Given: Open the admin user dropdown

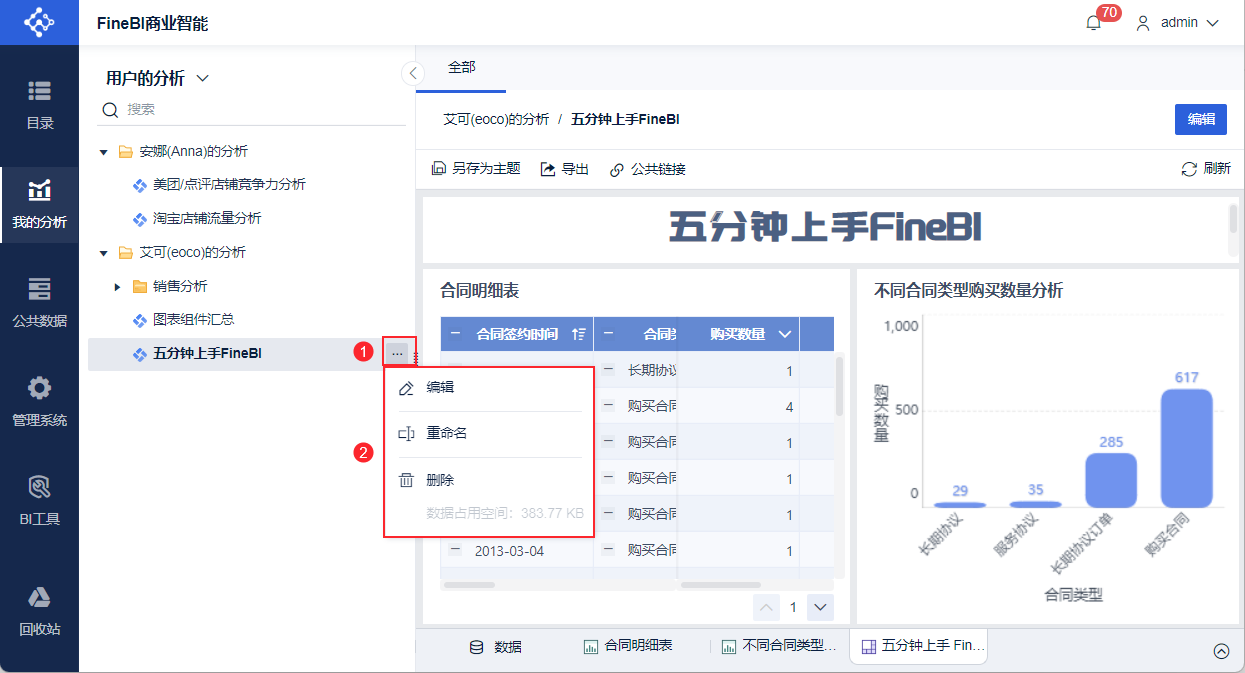Looking at the screenshot, I should pos(1178,23).
